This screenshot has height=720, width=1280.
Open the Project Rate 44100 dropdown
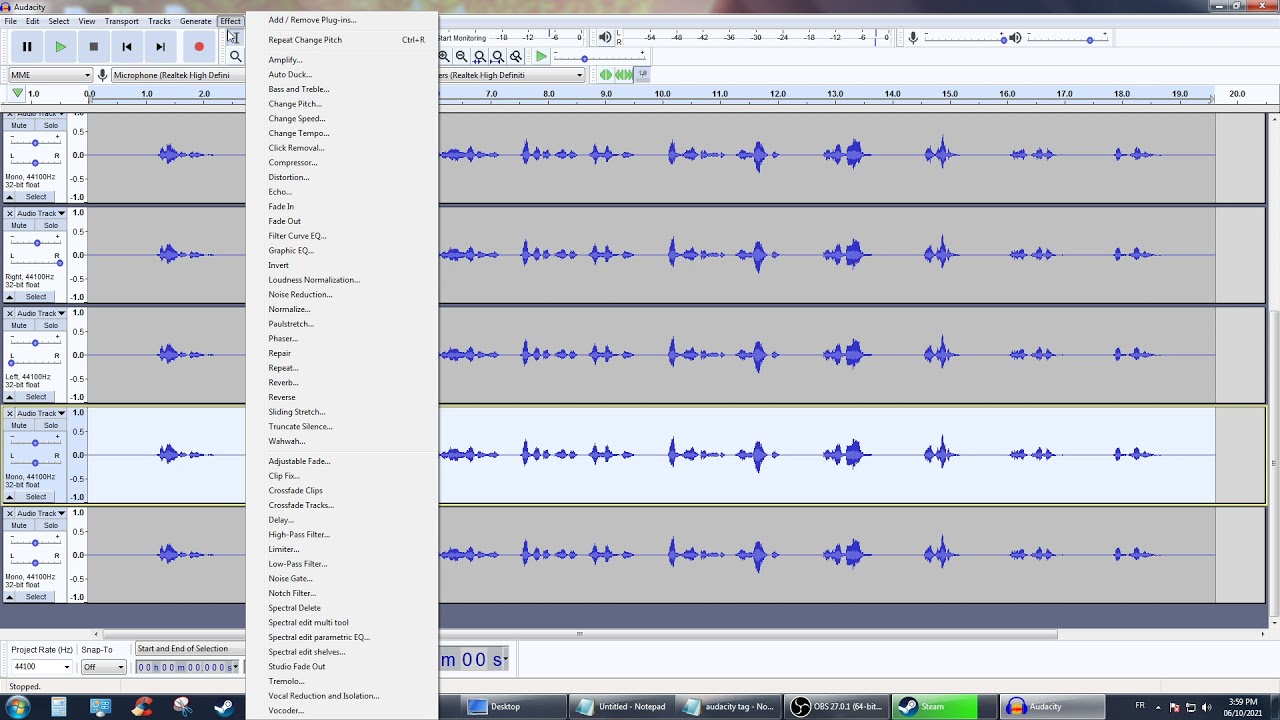click(41, 667)
